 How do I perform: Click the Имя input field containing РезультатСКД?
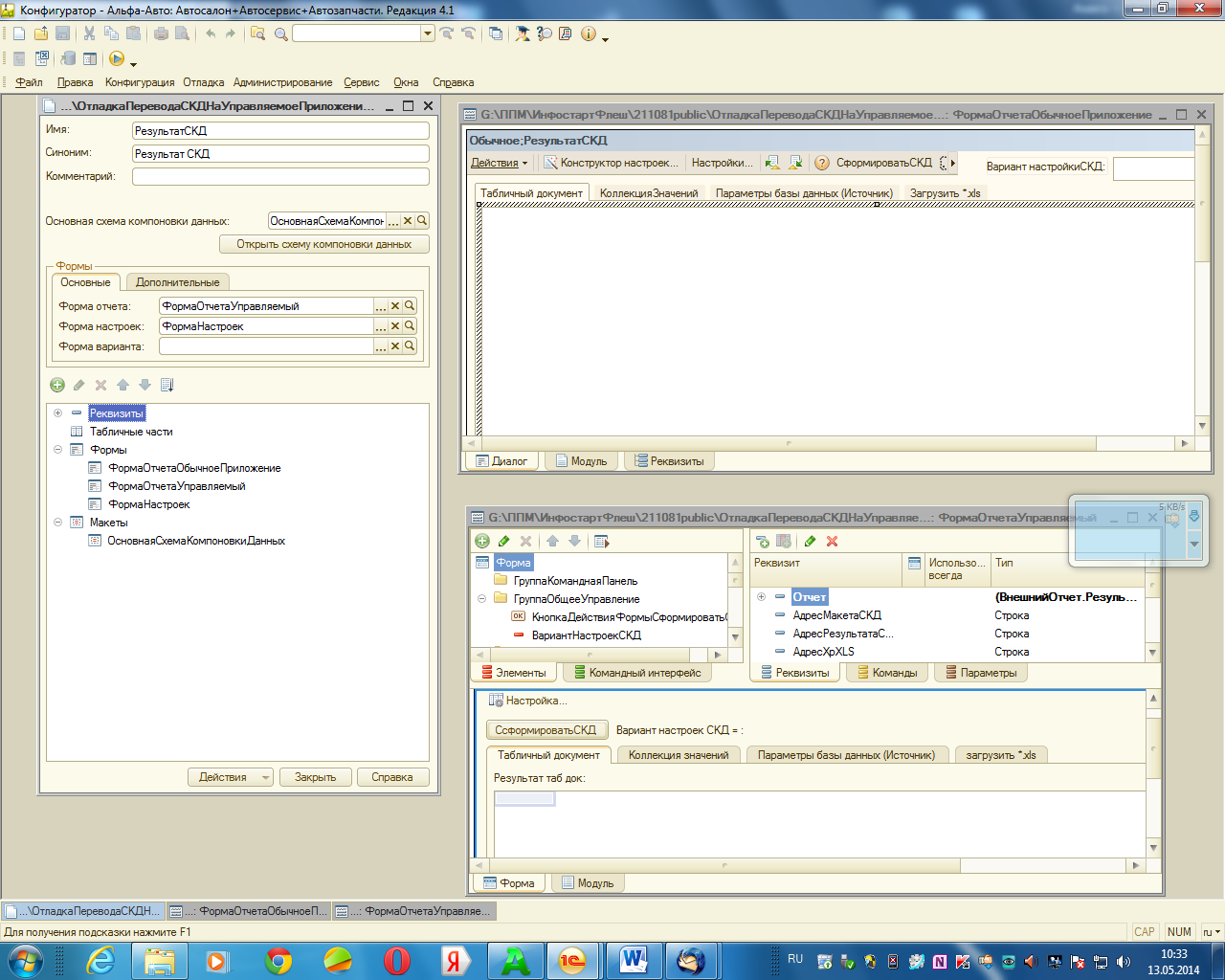click(x=280, y=130)
